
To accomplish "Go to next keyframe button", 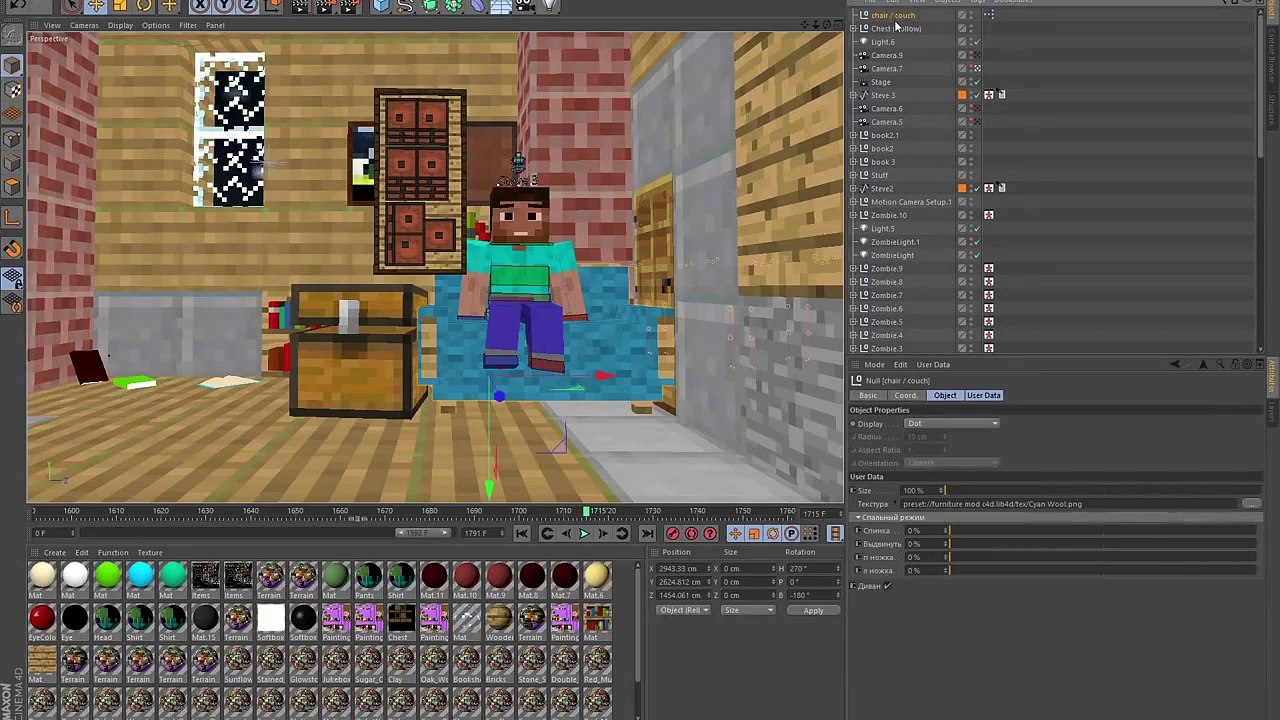I will click(x=621, y=534).
